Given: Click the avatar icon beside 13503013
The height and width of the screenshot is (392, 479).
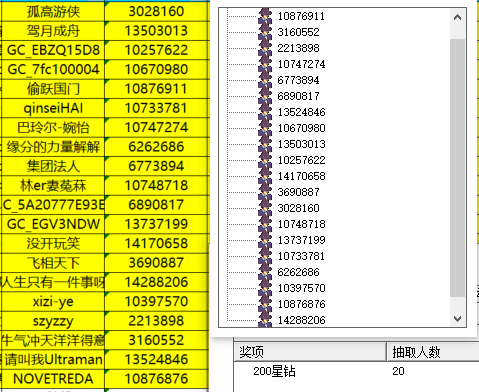Looking at the screenshot, I should tap(265, 144).
